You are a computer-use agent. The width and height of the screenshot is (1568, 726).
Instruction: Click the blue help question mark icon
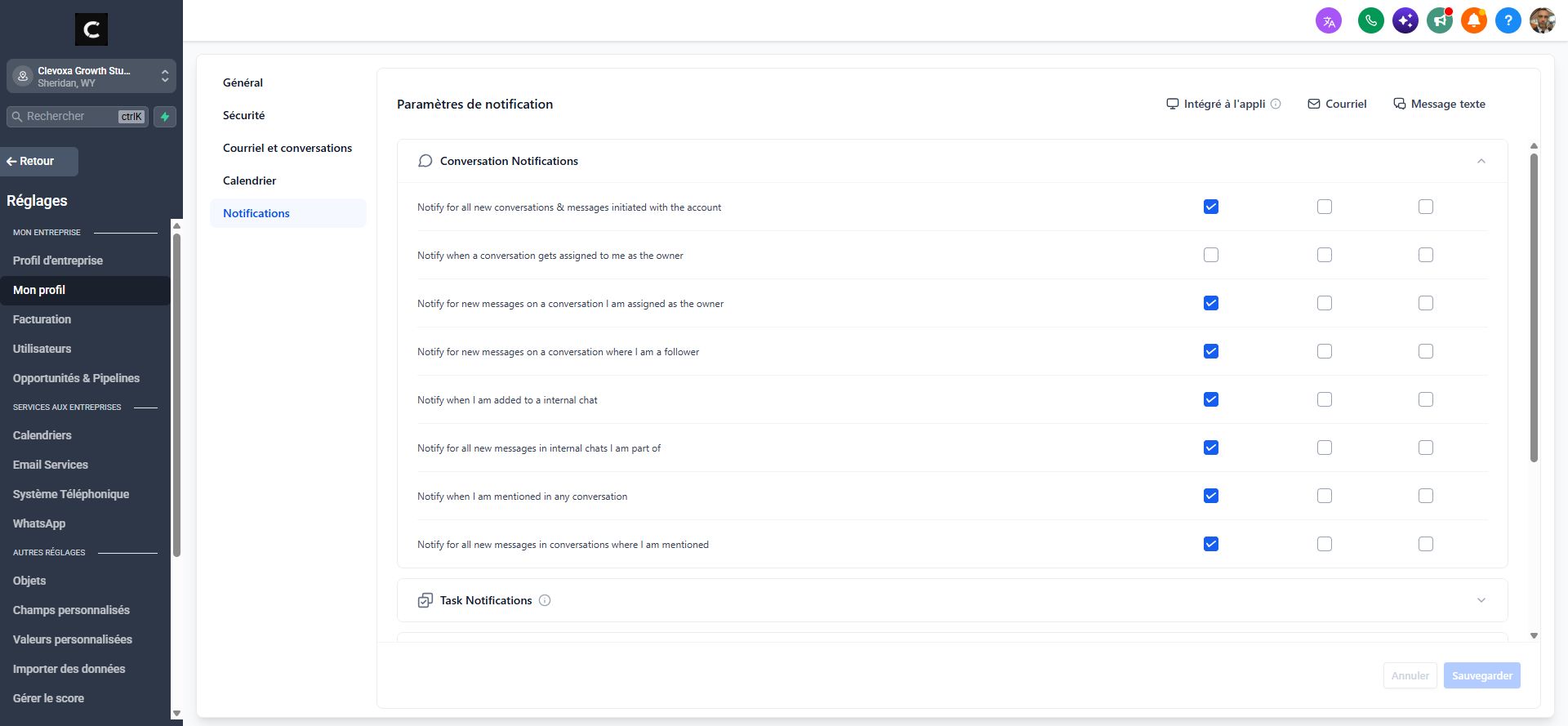coord(1508,20)
